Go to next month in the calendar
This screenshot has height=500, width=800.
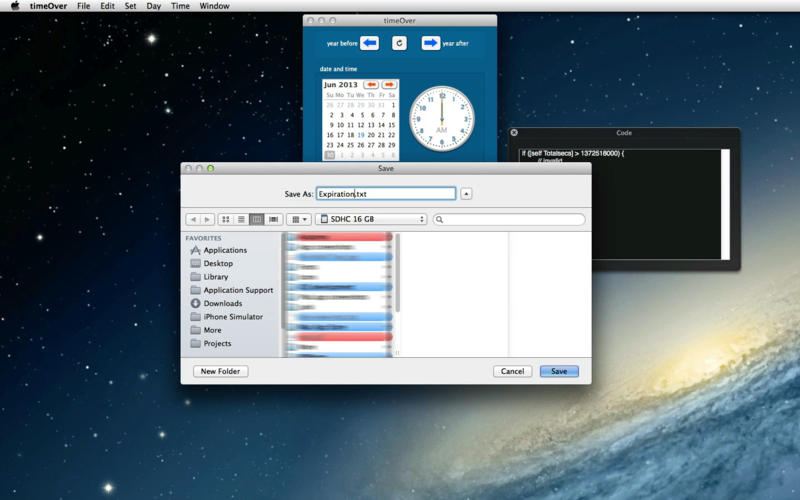point(389,84)
